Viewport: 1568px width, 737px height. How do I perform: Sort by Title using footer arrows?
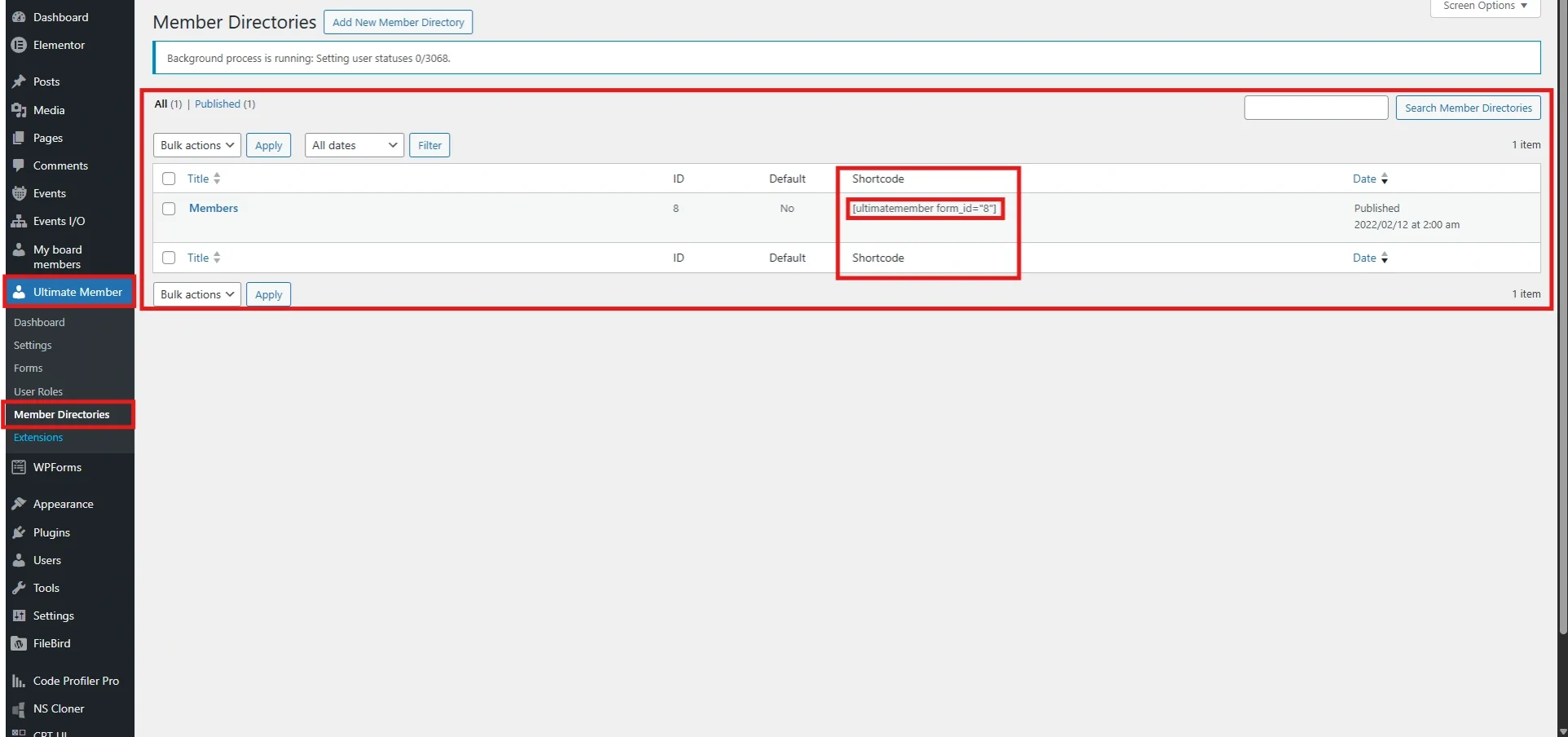click(x=217, y=258)
